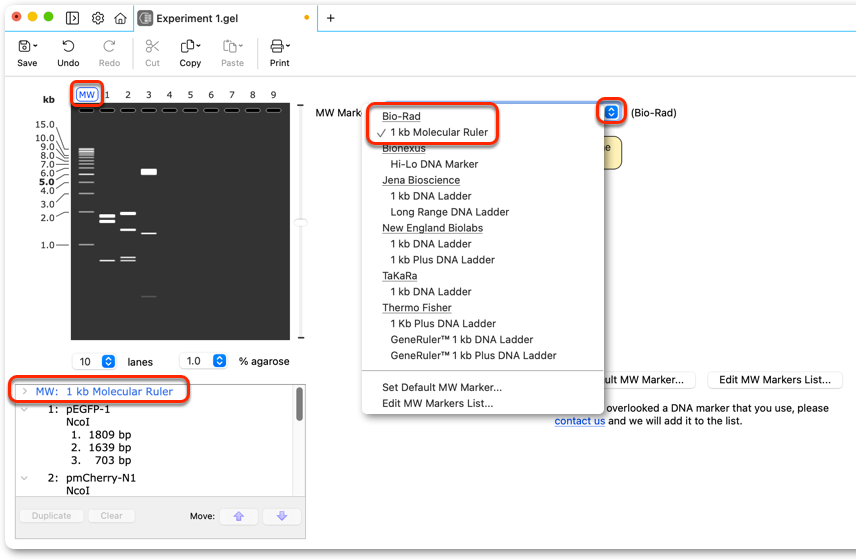Click the Edit MW Markers List... button
The height and width of the screenshot is (560, 856).
coord(775,380)
